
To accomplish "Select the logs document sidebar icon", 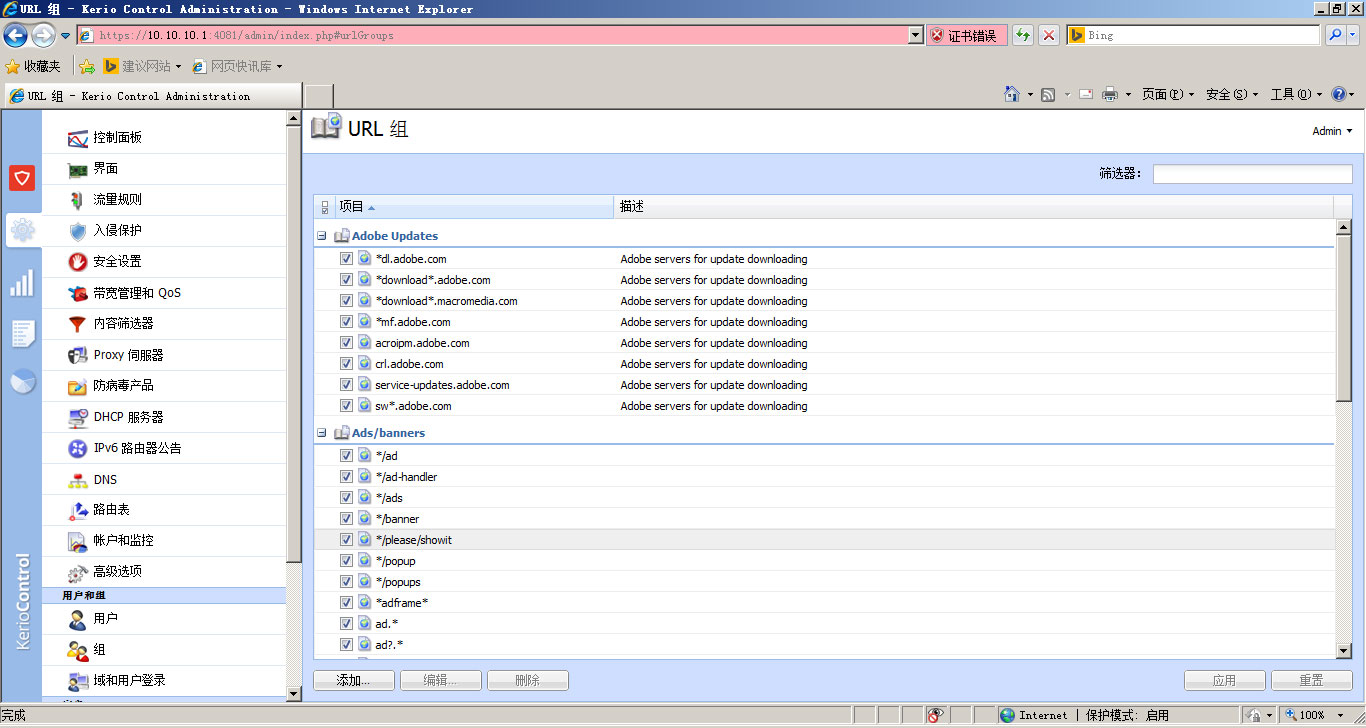I will (22, 334).
